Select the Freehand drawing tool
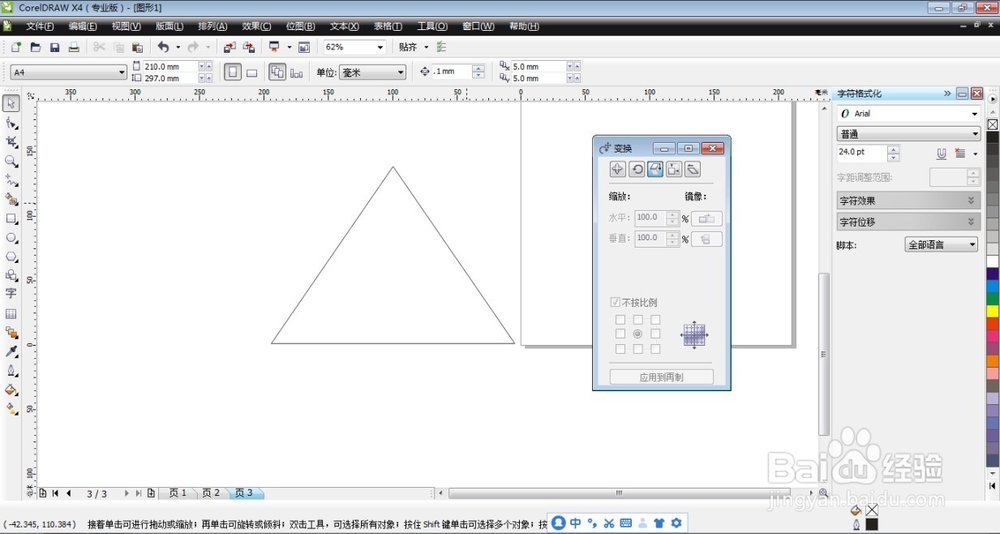 tap(11, 180)
